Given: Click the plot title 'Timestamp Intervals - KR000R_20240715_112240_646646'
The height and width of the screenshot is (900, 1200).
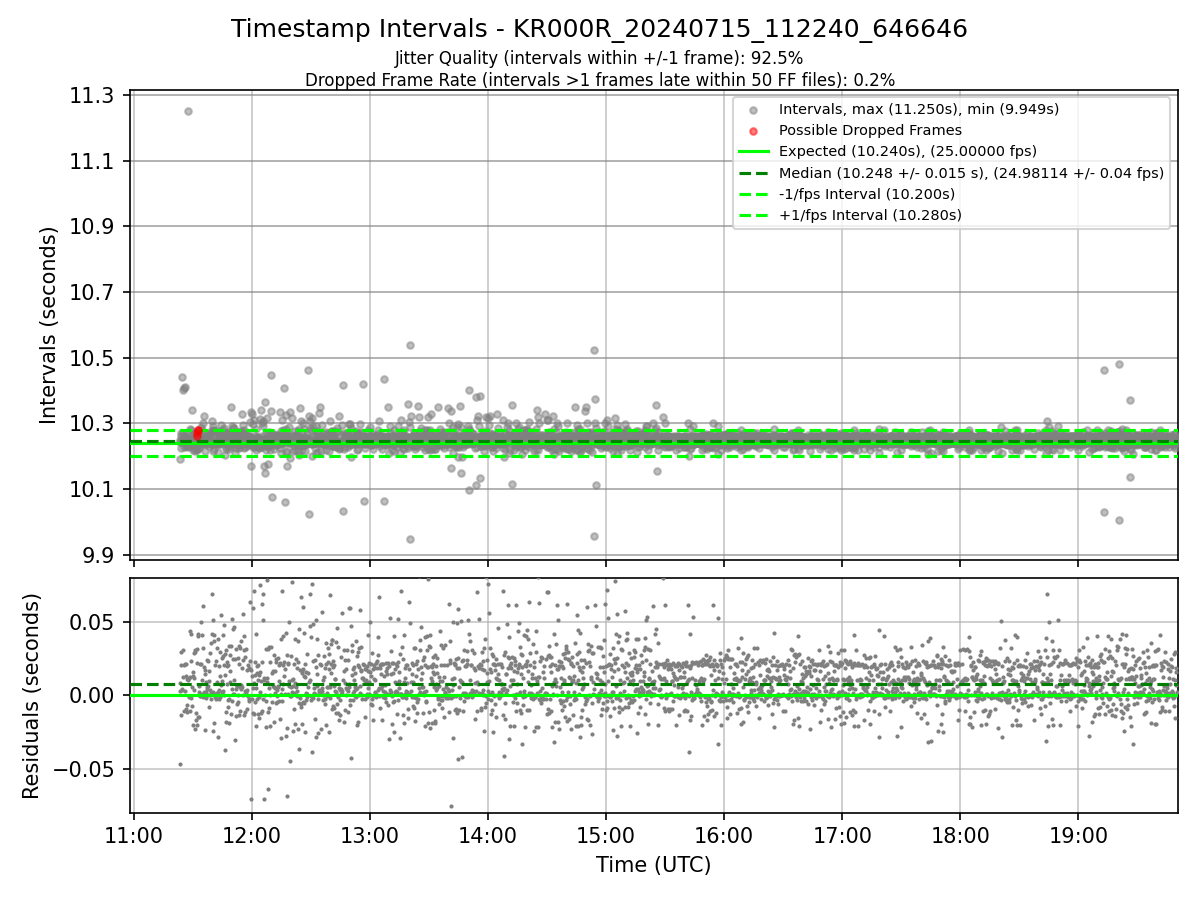Looking at the screenshot, I should coord(599,29).
